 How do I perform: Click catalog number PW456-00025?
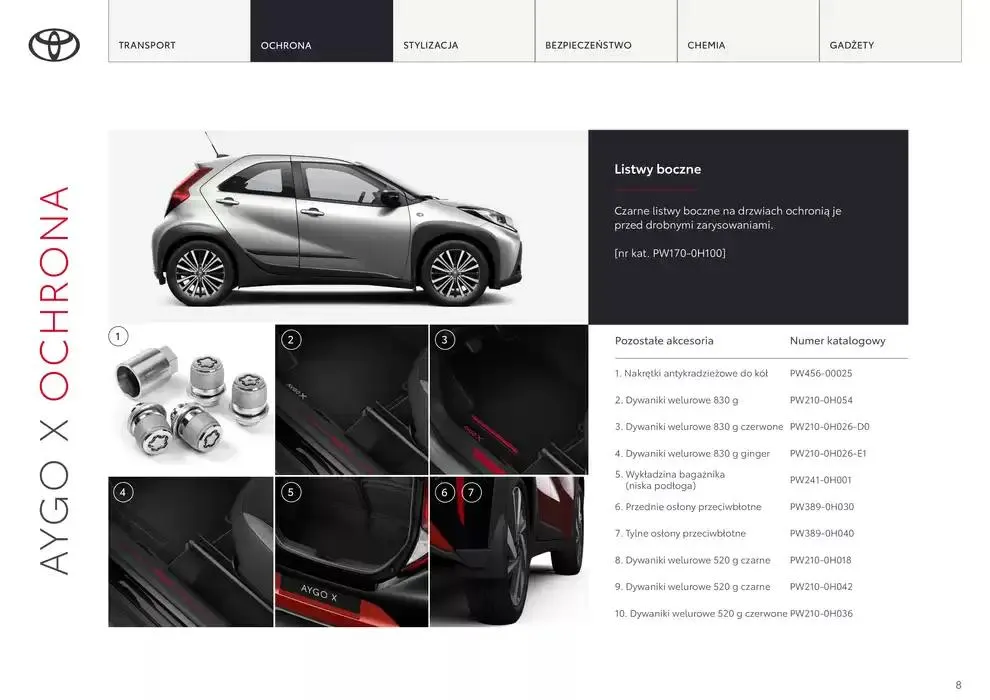[820, 373]
